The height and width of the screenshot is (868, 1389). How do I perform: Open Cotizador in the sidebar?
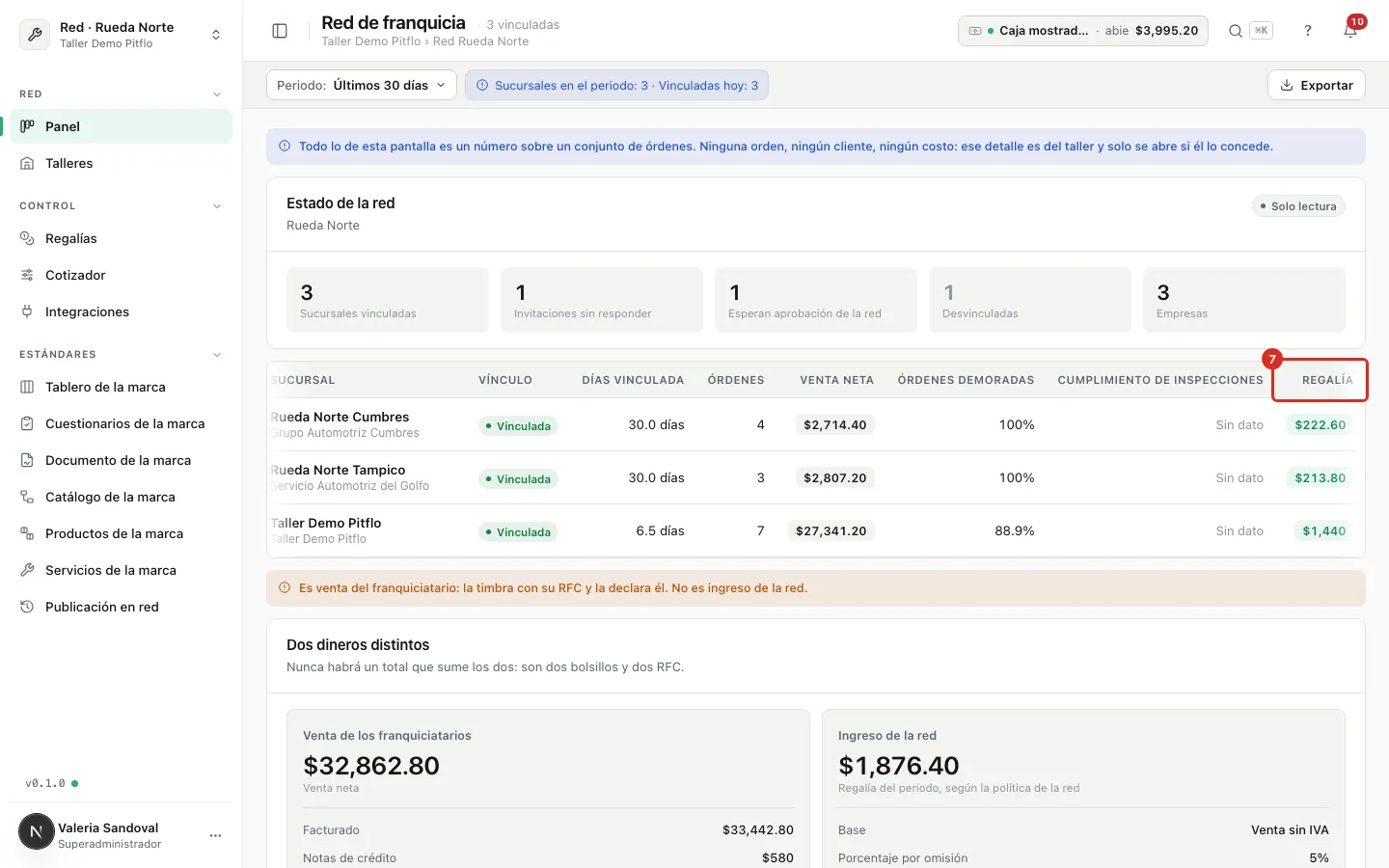point(122,275)
